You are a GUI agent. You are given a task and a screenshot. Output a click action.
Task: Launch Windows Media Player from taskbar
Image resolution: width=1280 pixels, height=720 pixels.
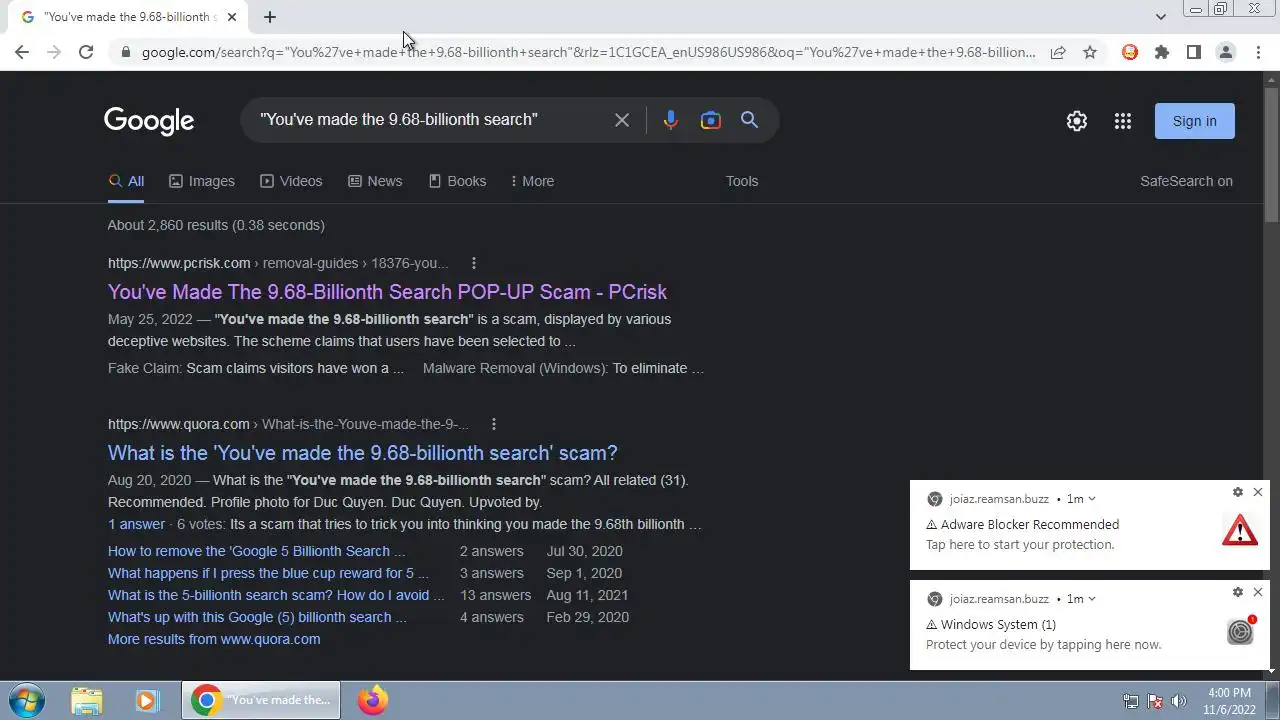[147, 700]
